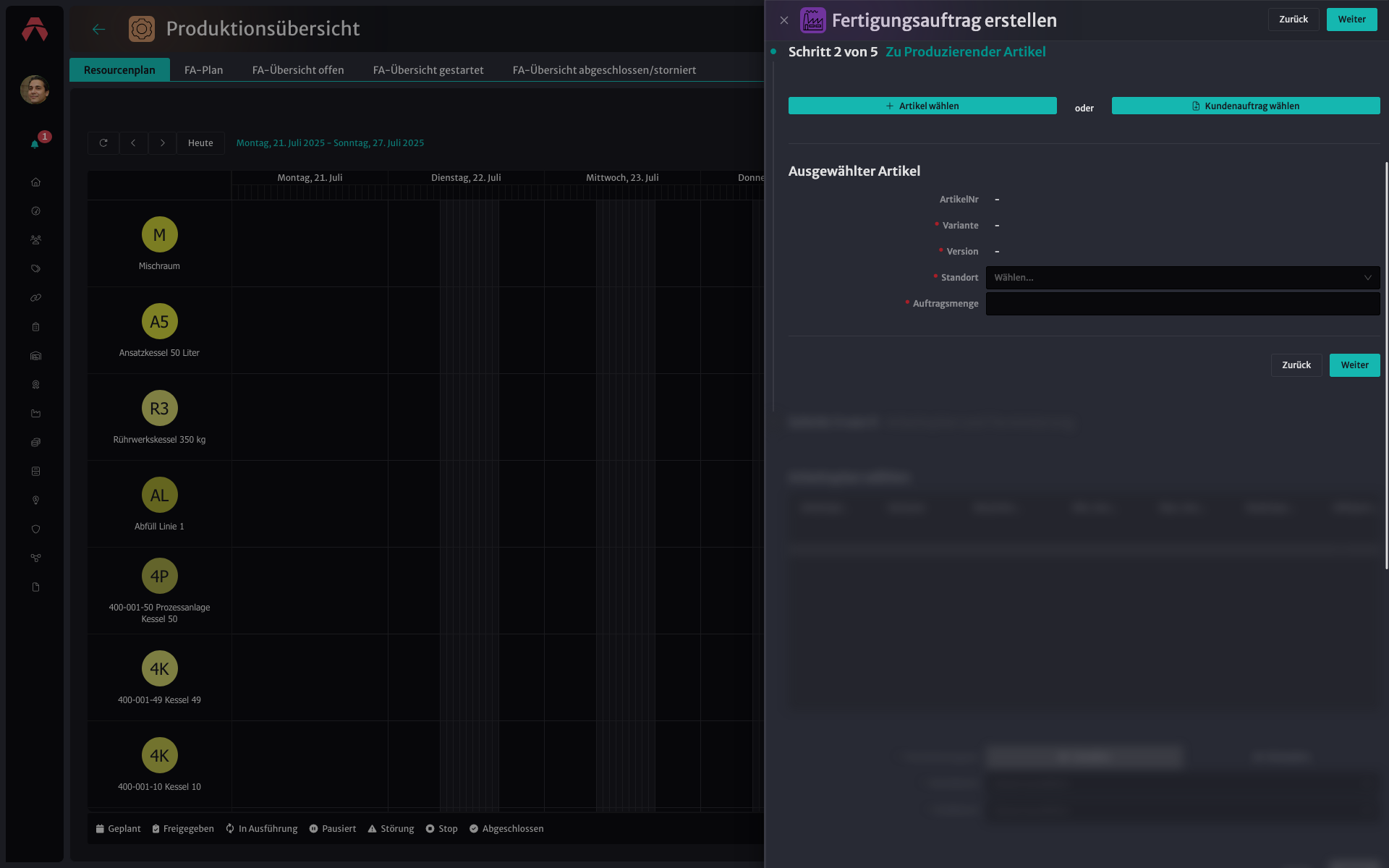The width and height of the screenshot is (1389, 868).
Task: Click the Freigegeben legend entry
Action: pyautogui.click(x=183, y=829)
